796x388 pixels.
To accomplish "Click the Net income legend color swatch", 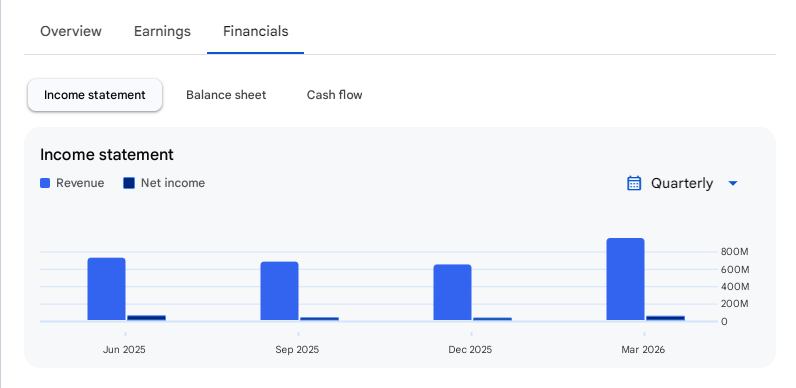I will pos(129,183).
